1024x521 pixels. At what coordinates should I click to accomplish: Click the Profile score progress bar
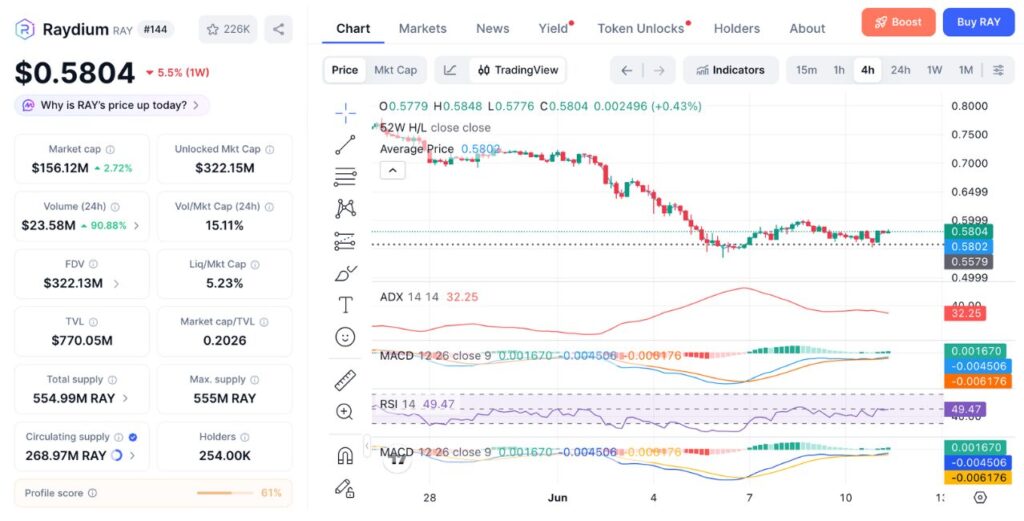click(225, 493)
